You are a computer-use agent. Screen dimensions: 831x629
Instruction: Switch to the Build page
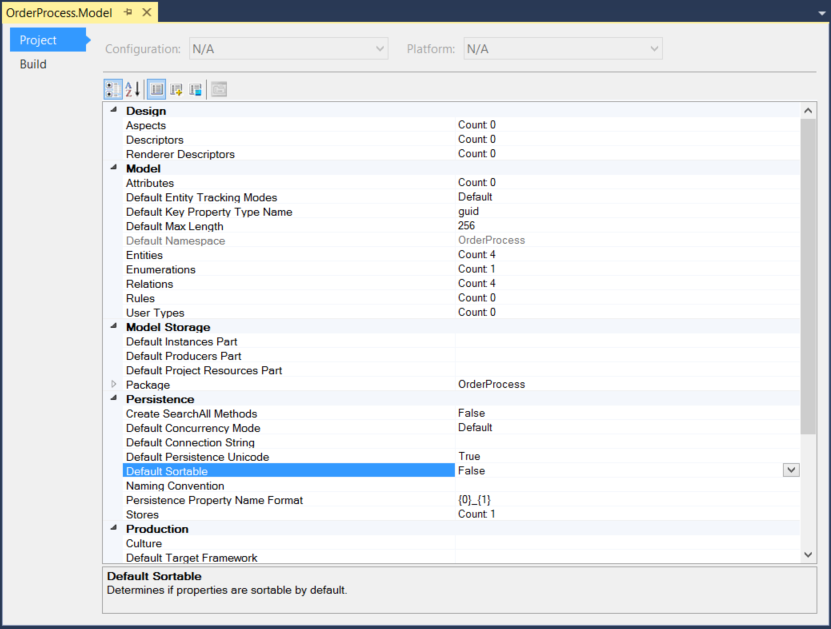[x=33, y=64]
